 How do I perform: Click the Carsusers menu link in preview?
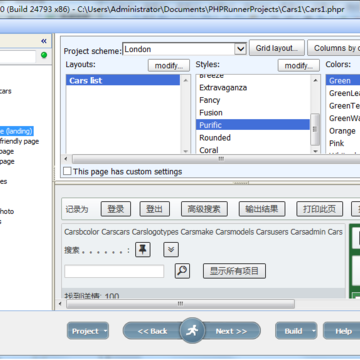[x=273, y=232]
